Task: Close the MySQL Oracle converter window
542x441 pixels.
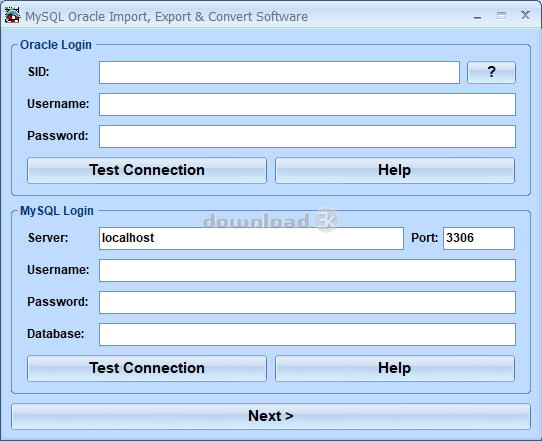Action: 525,15
